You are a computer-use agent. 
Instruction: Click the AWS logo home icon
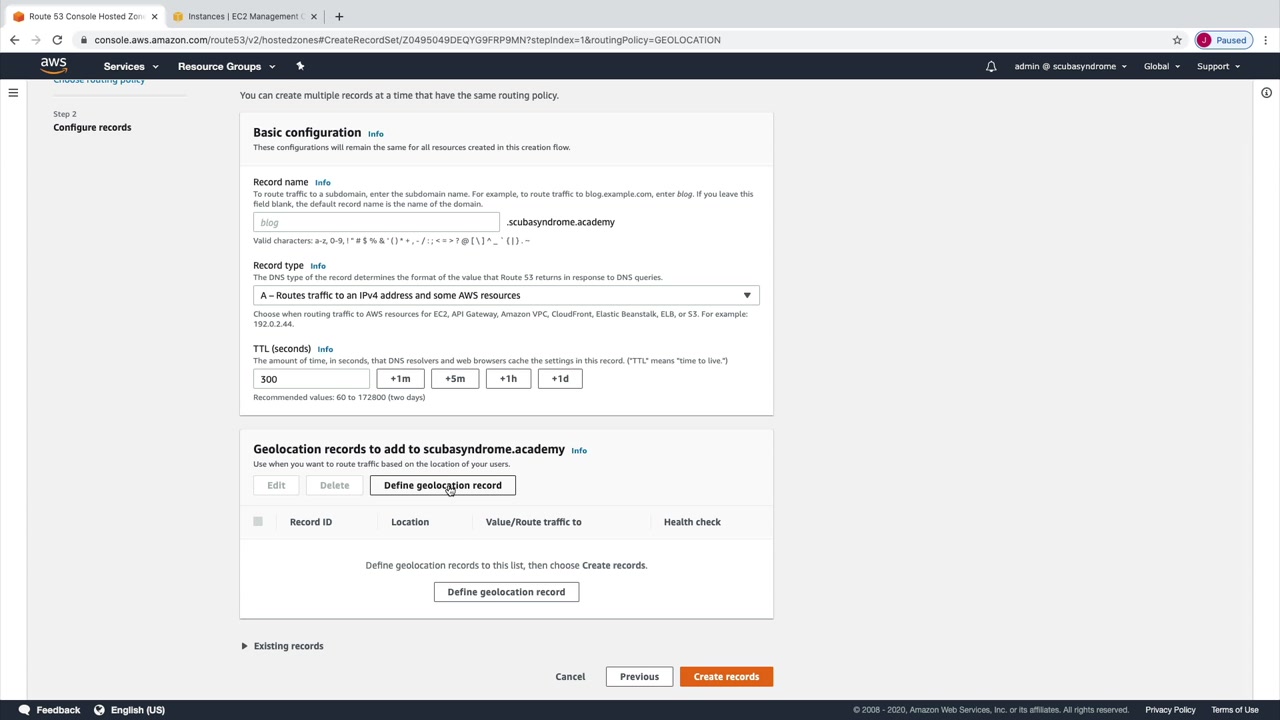click(x=53, y=66)
